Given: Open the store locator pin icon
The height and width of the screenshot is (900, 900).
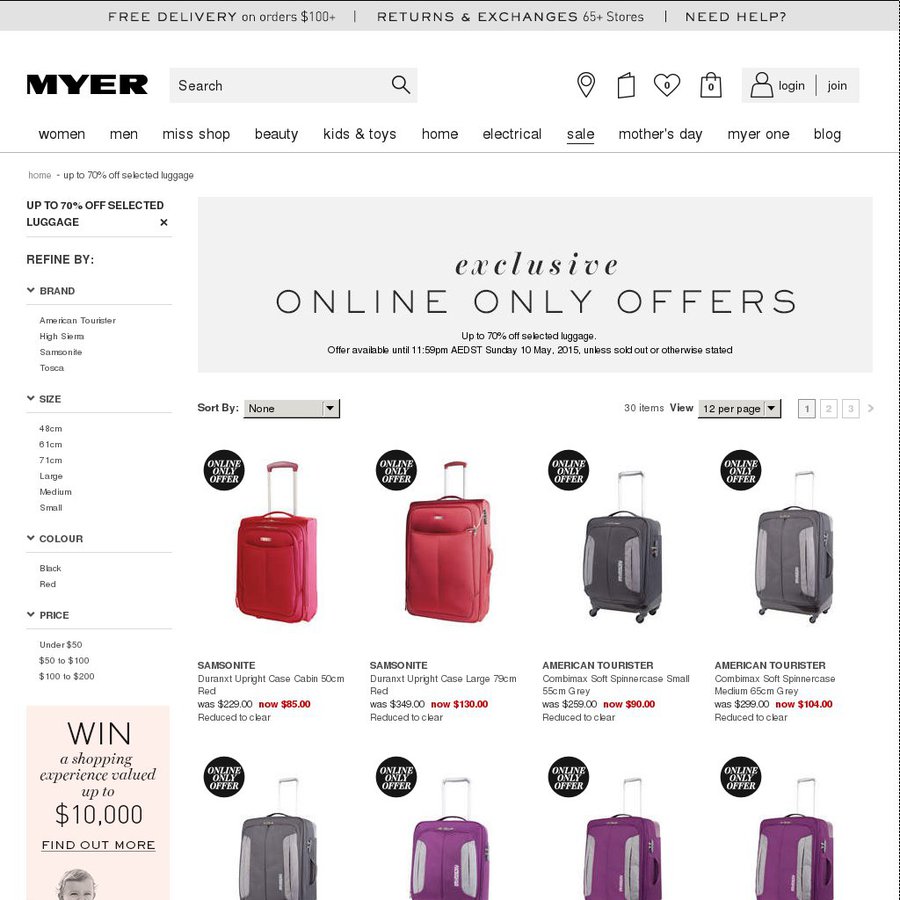Looking at the screenshot, I should click(585, 85).
